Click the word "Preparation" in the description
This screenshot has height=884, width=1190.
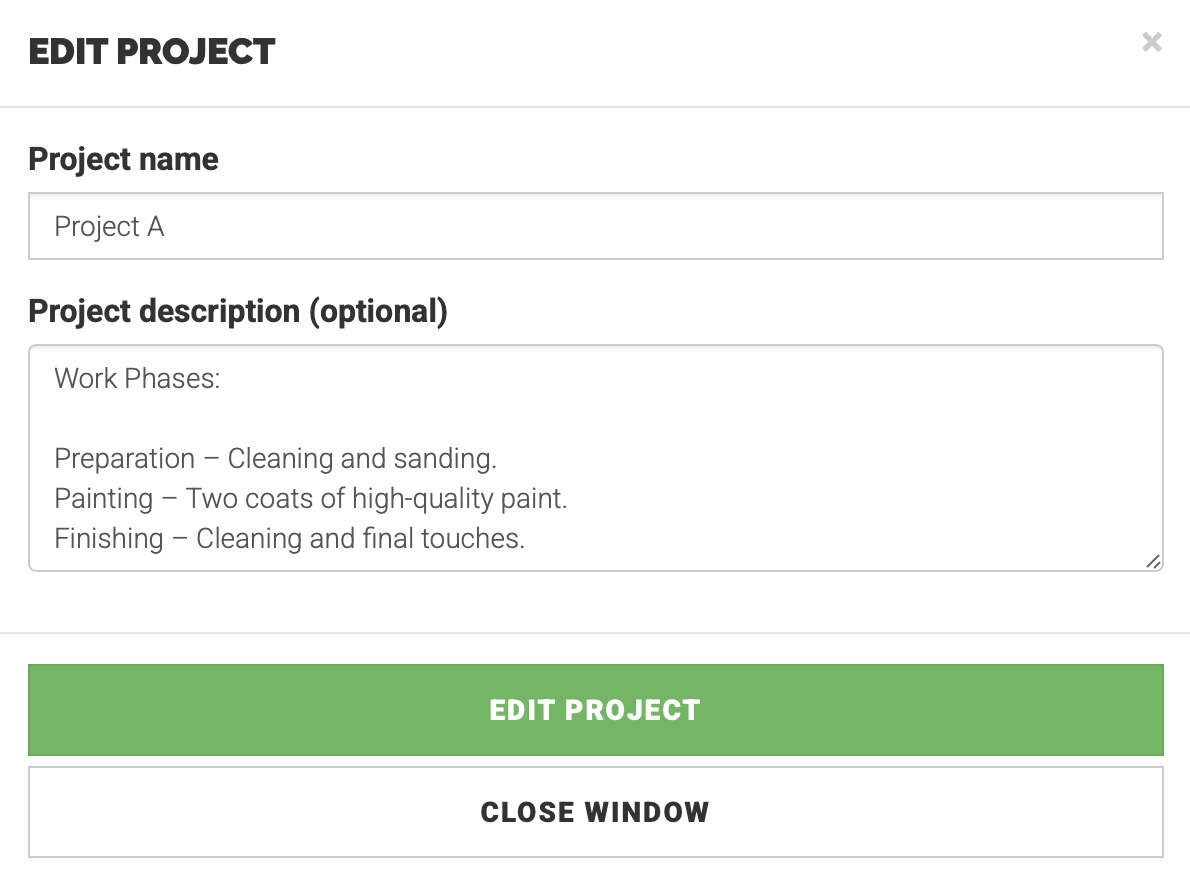pos(124,459)
